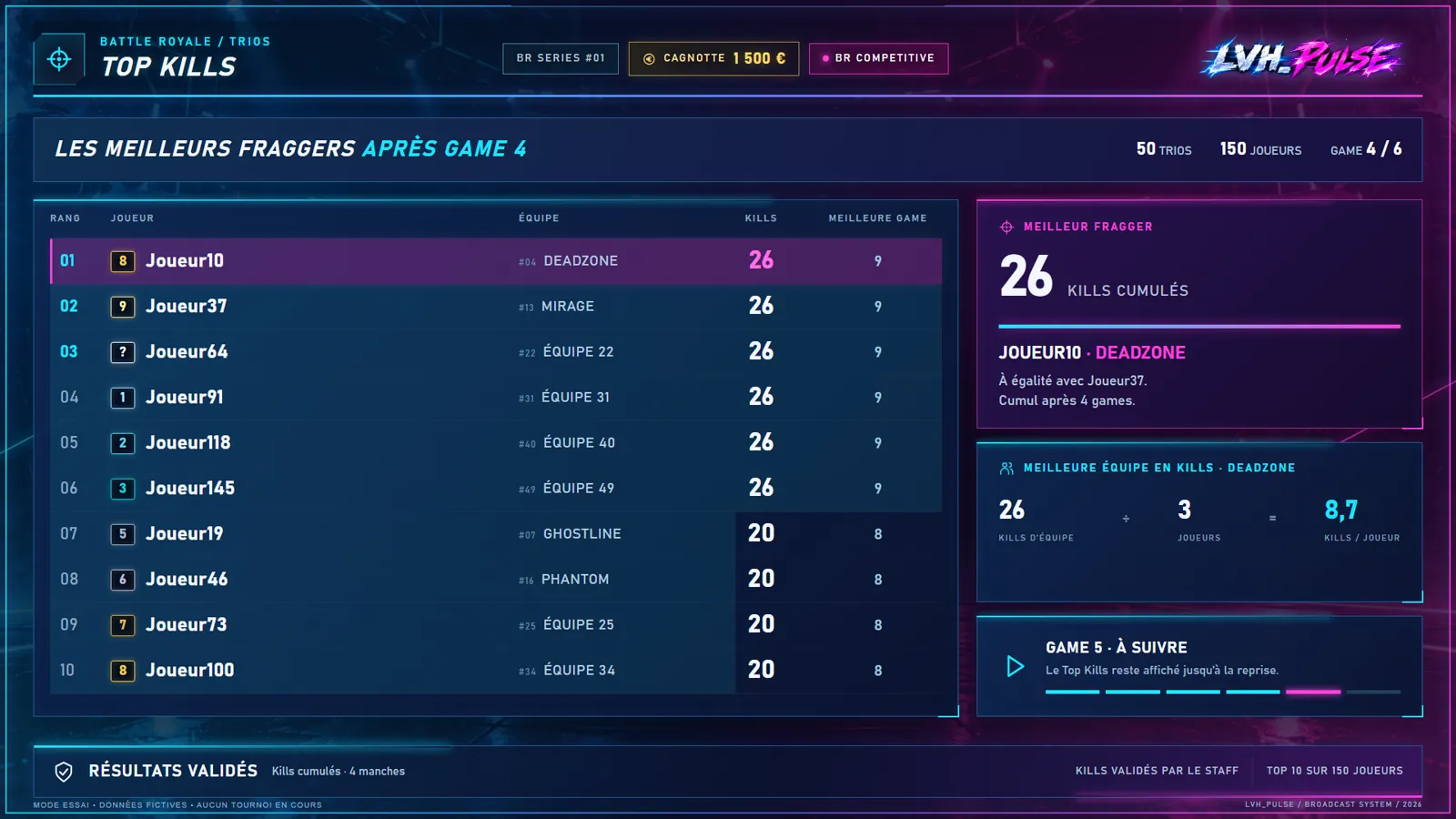Viewport: 1456px width, 819px height.
Task: Click the badge next to Joueur118
Action: point(123,443)
